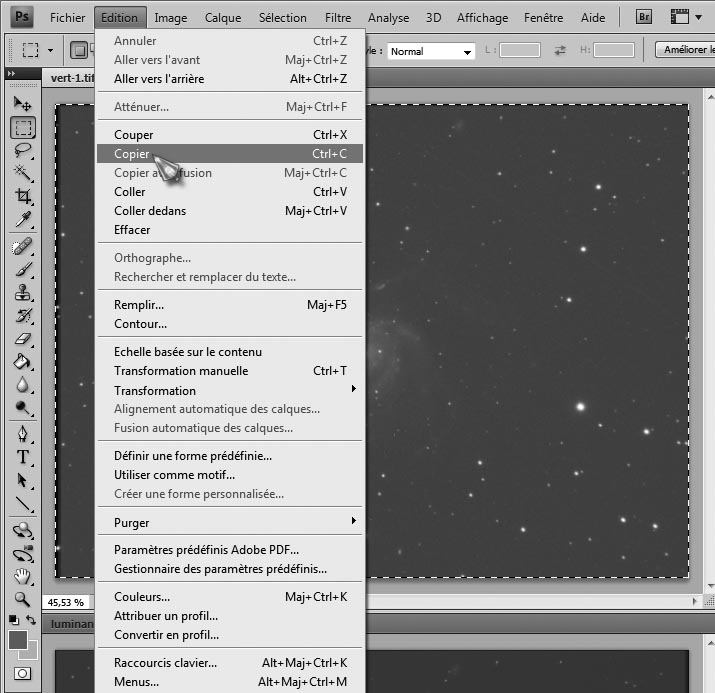The height and width of the screenshot is (693, 715).
Task: Select the Move tool
Action: pyautogui.click(x=22, y=104)
